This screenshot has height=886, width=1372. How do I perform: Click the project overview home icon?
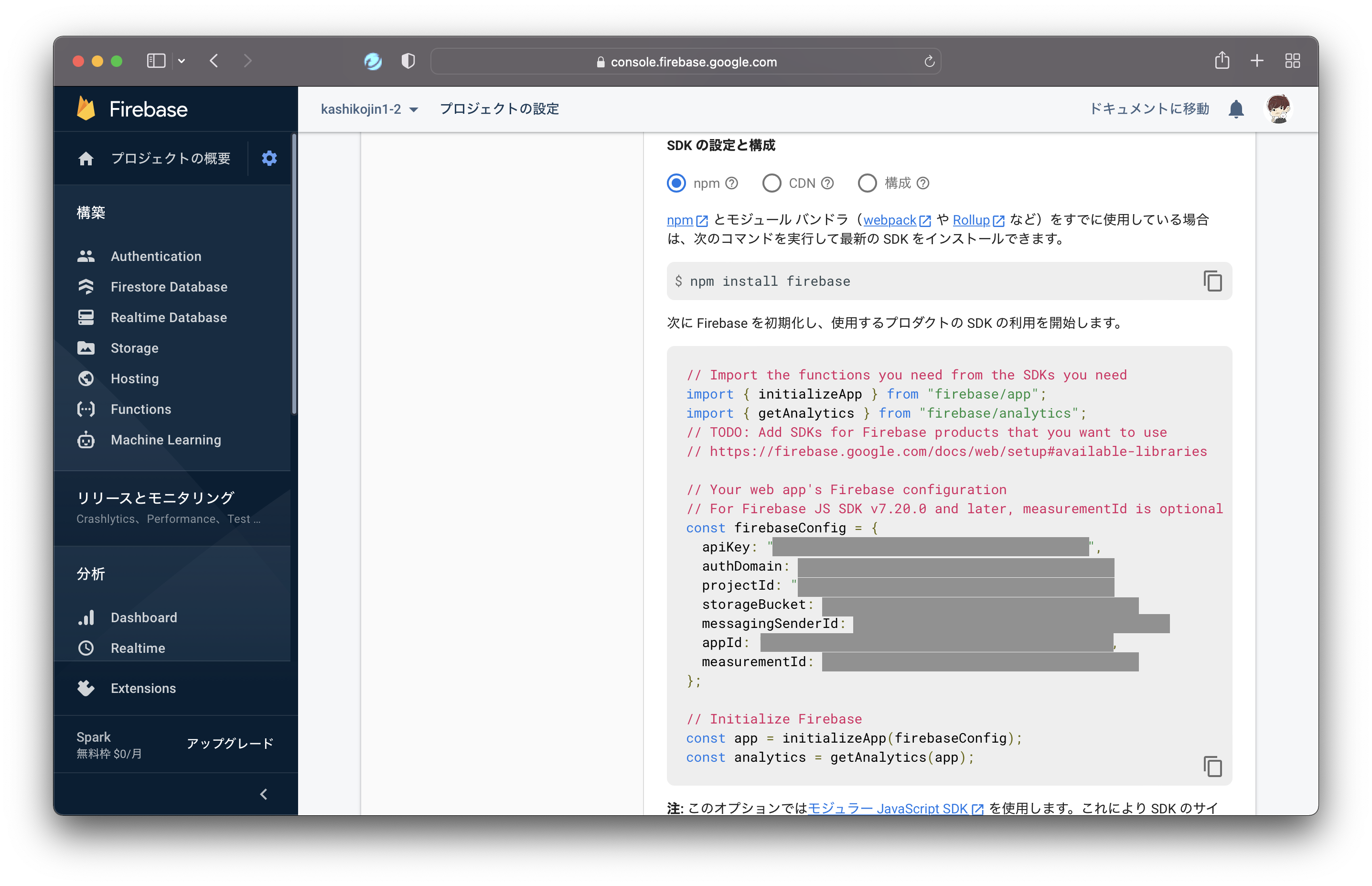[x=86, y=159]
